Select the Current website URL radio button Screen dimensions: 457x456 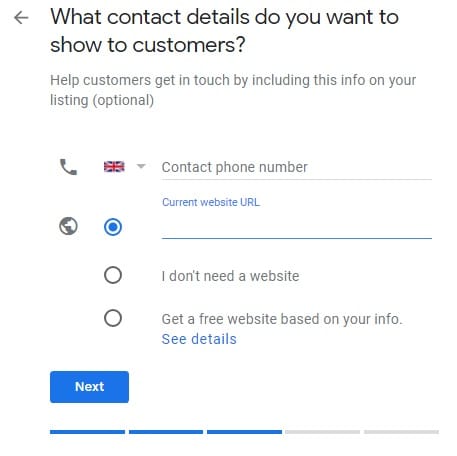[x=113, y=227]
